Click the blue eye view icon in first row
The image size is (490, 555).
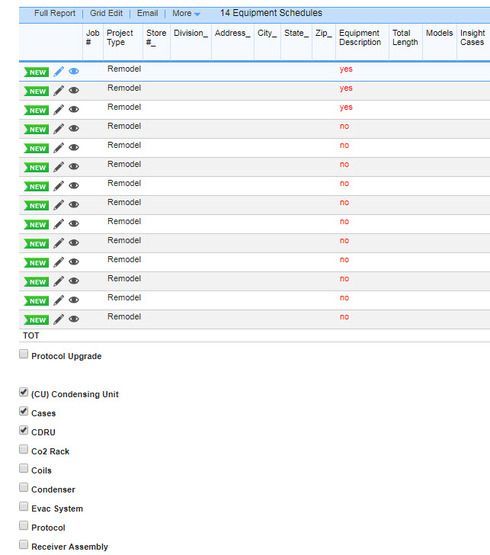point(74,71)
